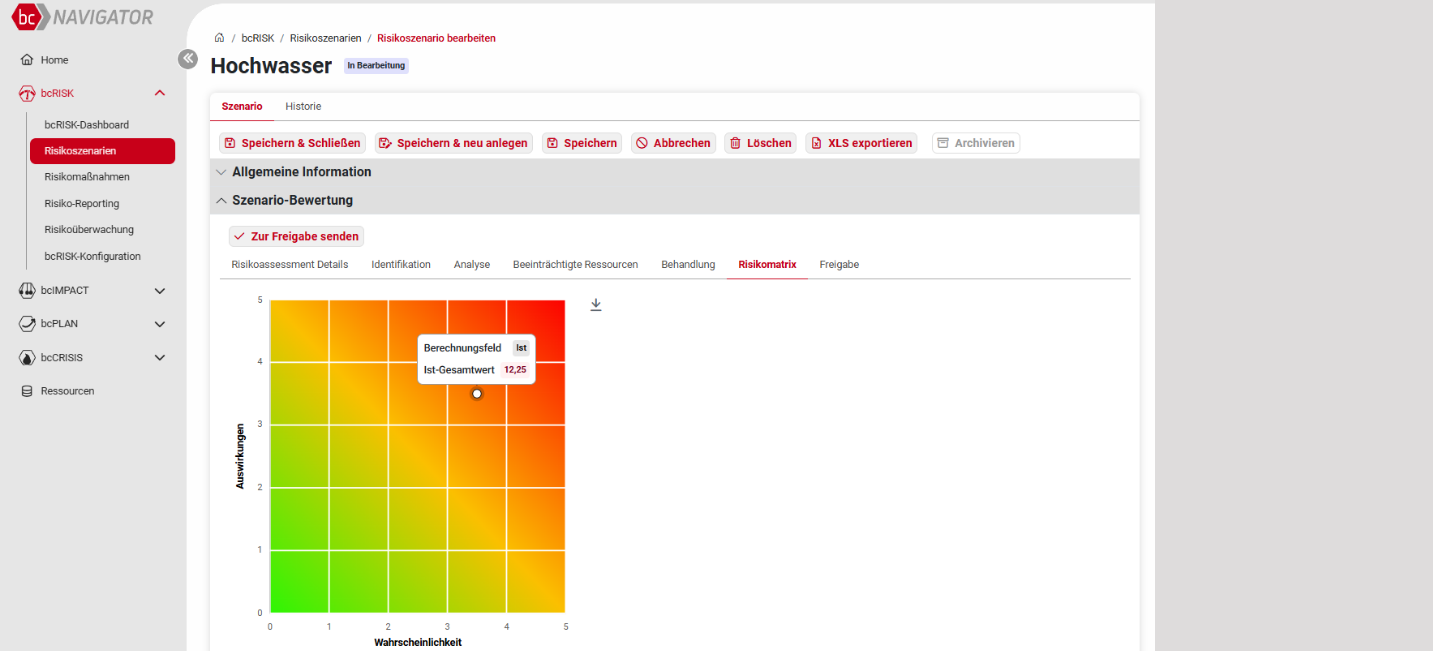Click the XLS exportieren button
The height and width of the screenshot is (651, 1433).
tap(861, 143)
